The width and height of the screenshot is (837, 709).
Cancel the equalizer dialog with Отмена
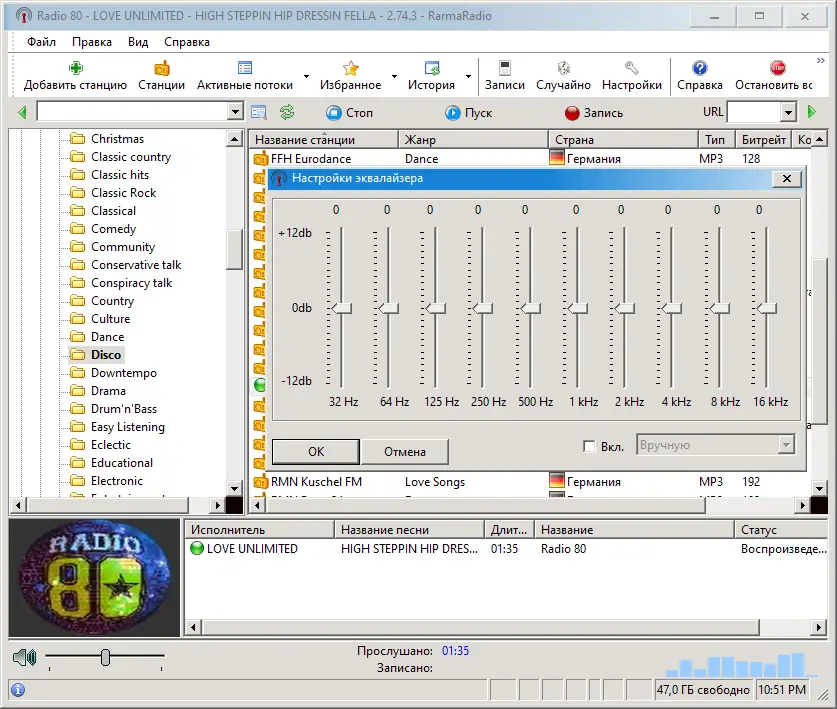(x=404, y=451)
